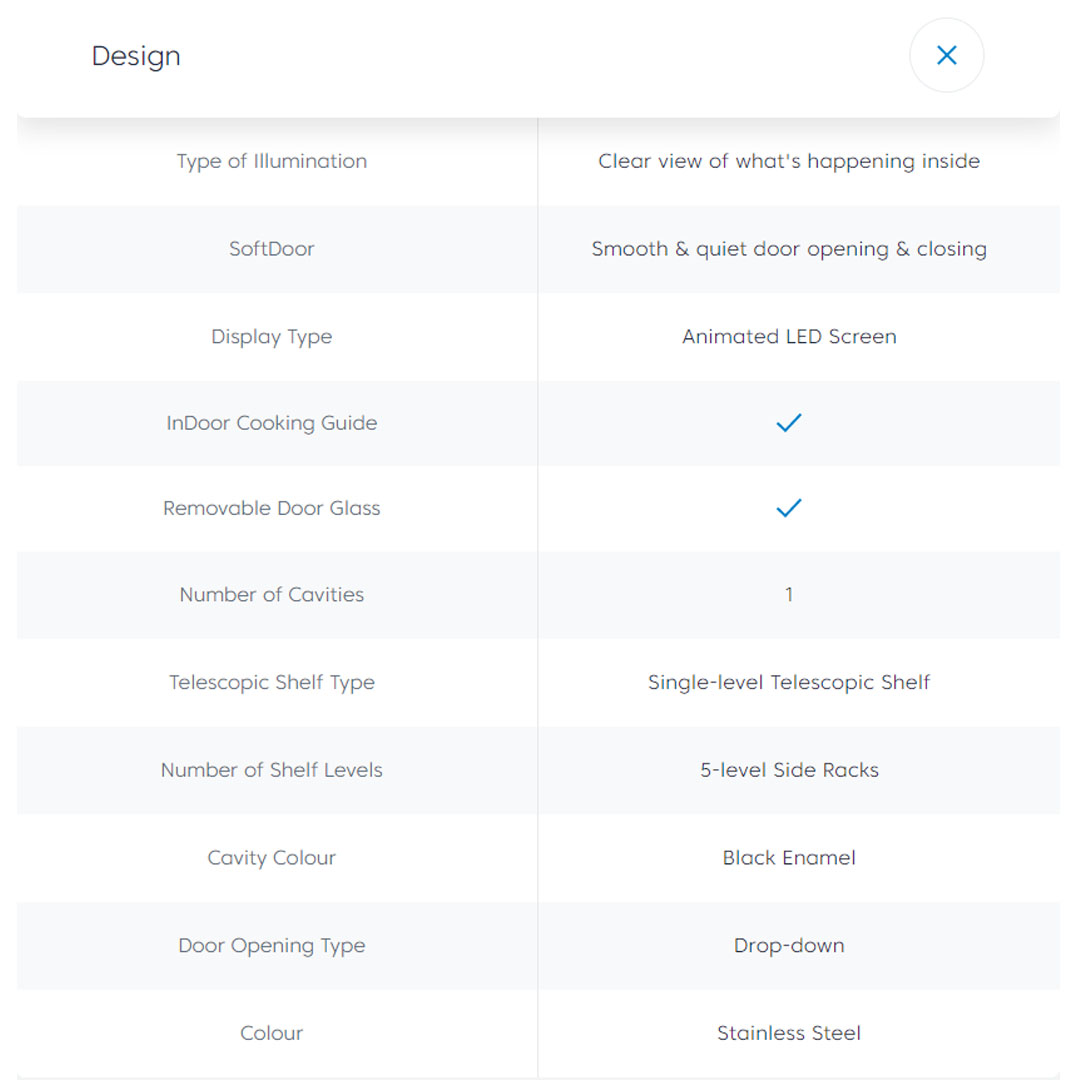Viewport: 1080px width, 1080px height.
Task: Click the Removable Door Glass label
Action: [x=272, y=508]
